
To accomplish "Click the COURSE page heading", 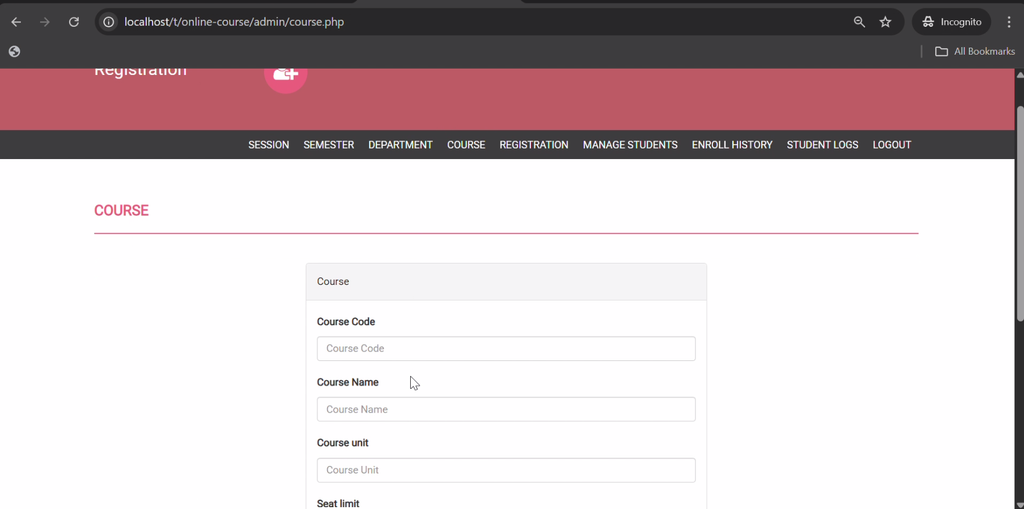I will (x=121, y=210).
